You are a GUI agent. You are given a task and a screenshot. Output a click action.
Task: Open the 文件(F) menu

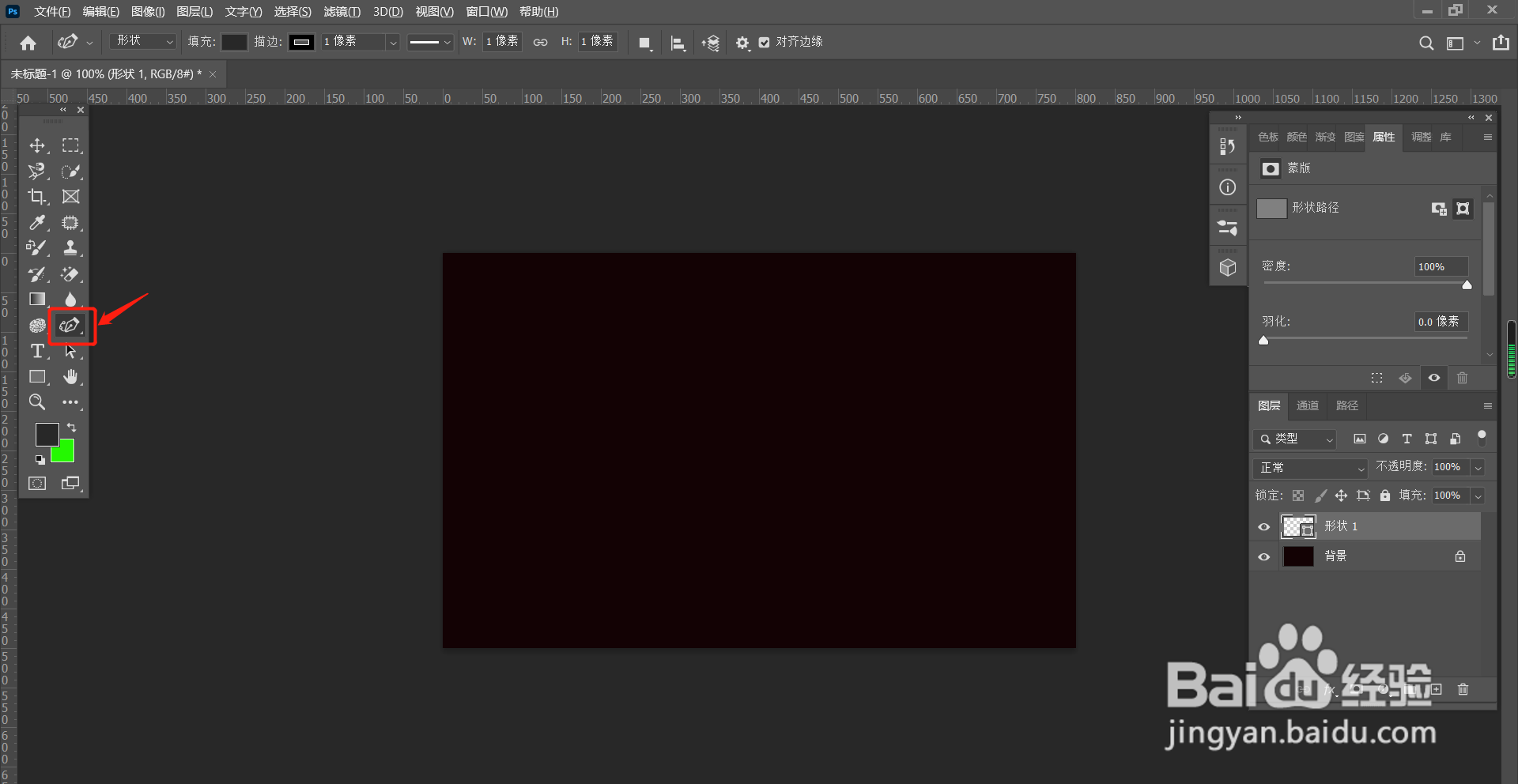[x=52, y=12]
